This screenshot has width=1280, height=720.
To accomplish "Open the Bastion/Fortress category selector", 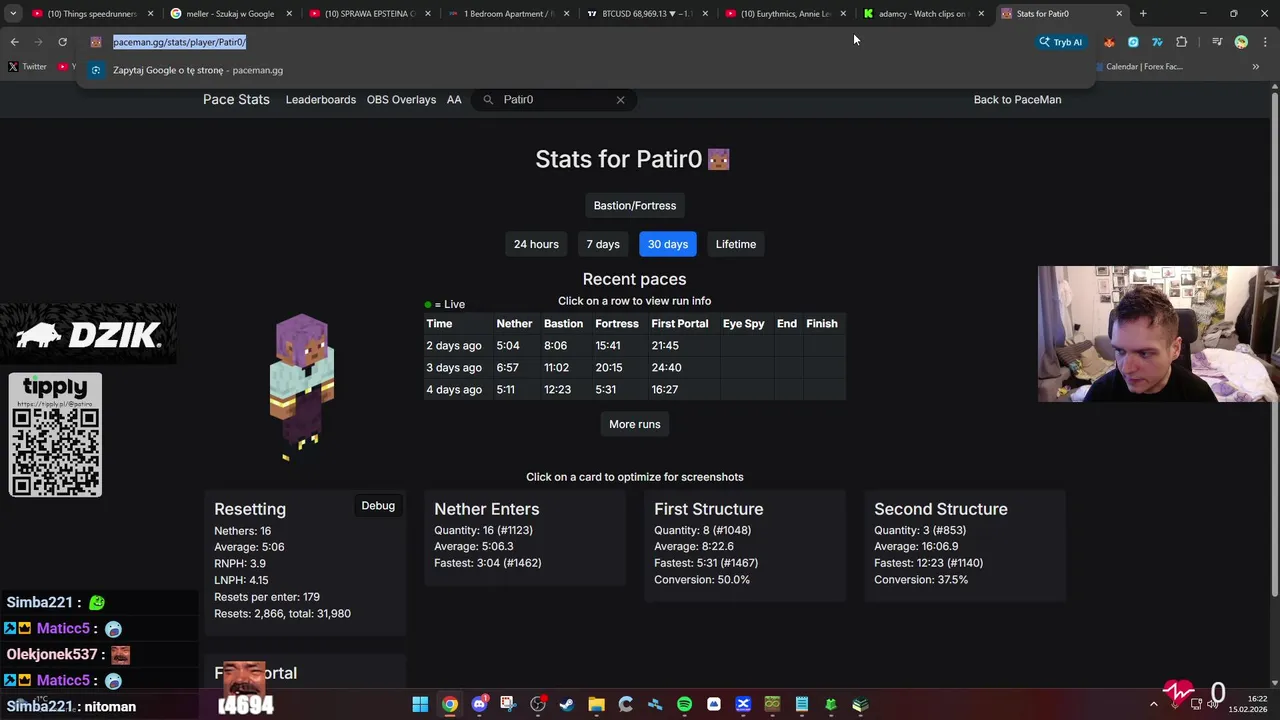I will point(635,206).
